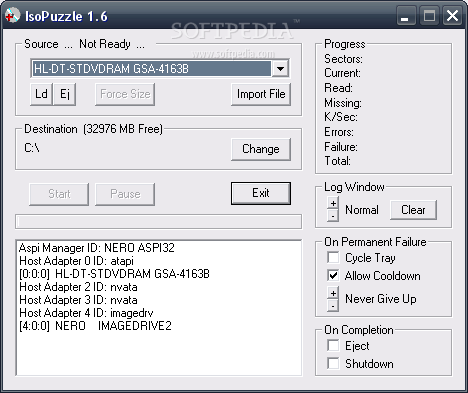Click the Ej eject tray button
The image size is (468, 393).
(65, 94)
